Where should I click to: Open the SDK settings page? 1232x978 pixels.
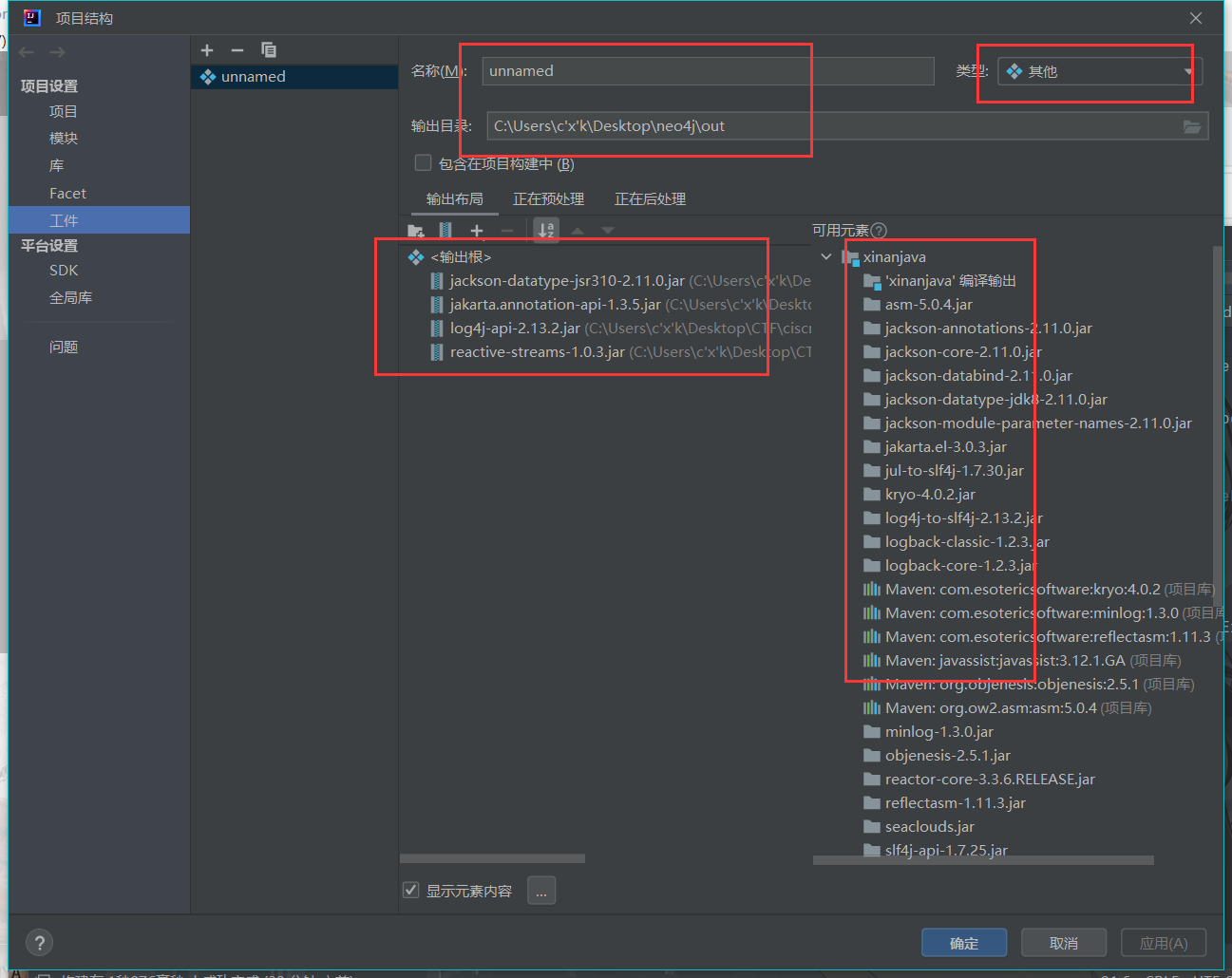click(64, 271)
